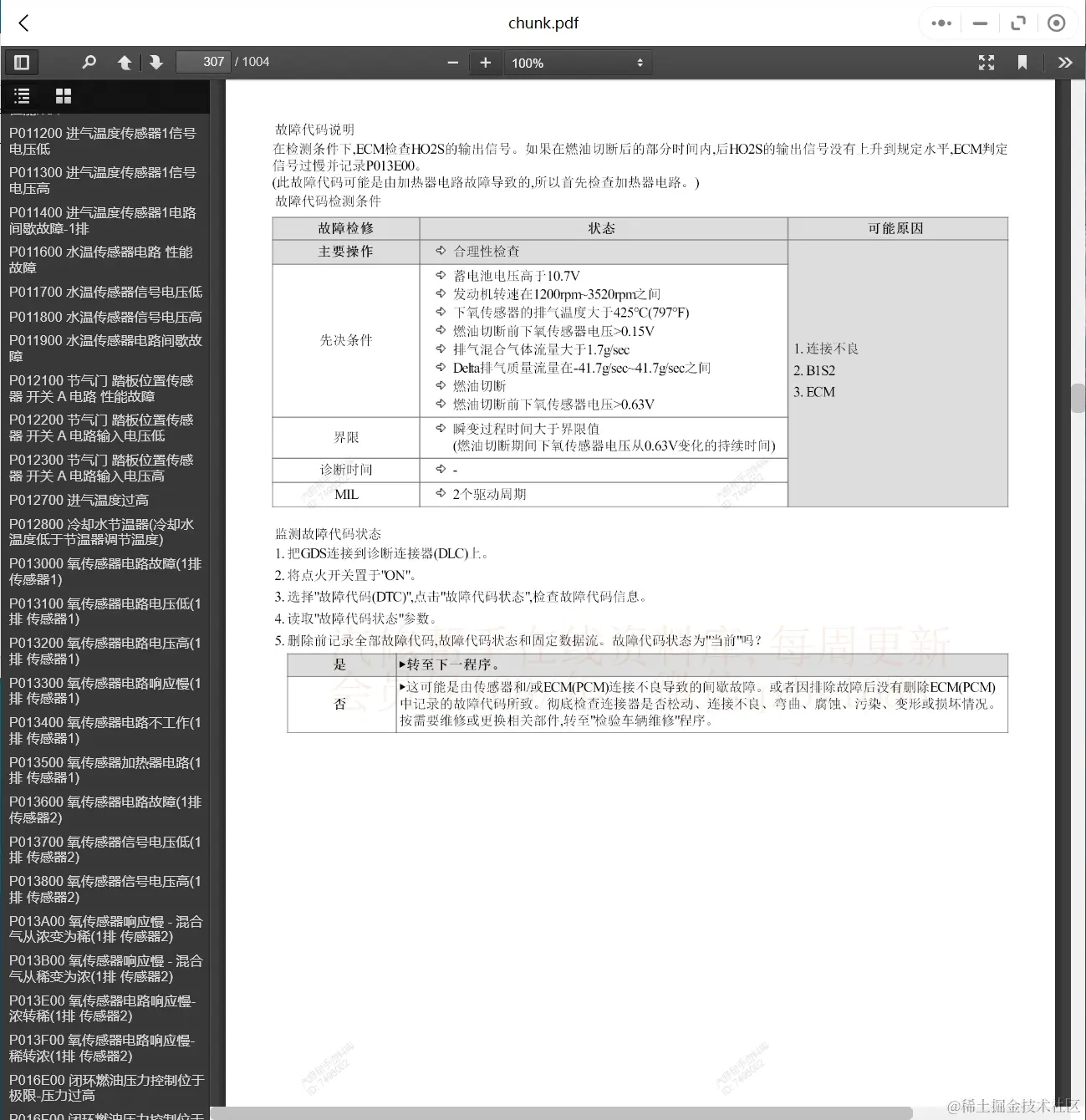1086x1120 pixels.
Task: Expand more tools with double chevron
Action: pos(1066,62)
